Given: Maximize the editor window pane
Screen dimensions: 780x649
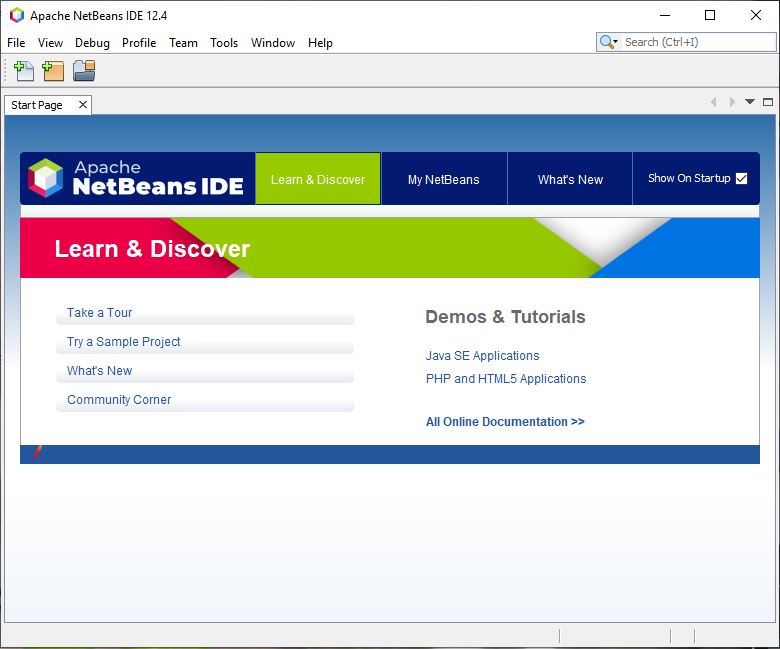Looking at the screenshot, I should click(768, 102).
